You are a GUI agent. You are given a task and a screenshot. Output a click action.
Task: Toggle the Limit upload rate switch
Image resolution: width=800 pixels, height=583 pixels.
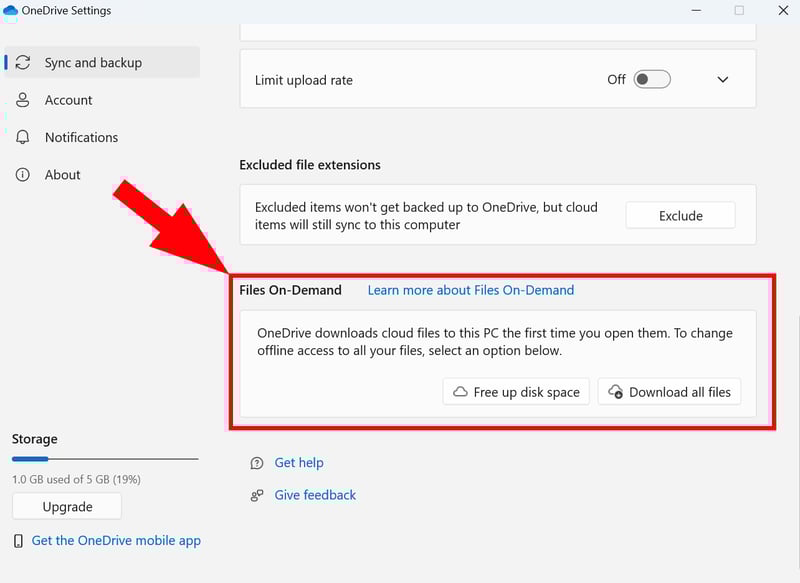click(652, 79)
